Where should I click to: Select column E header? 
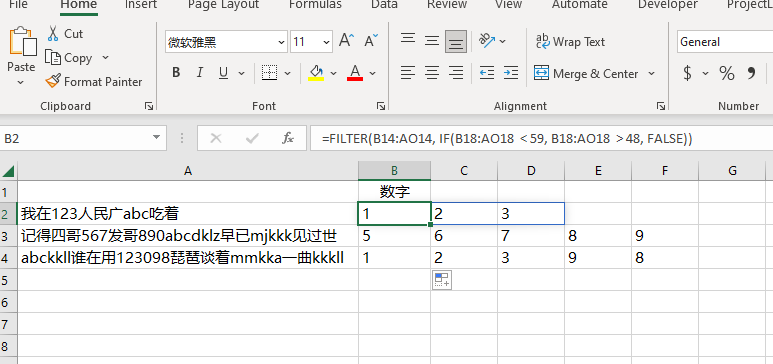point(598,171)
